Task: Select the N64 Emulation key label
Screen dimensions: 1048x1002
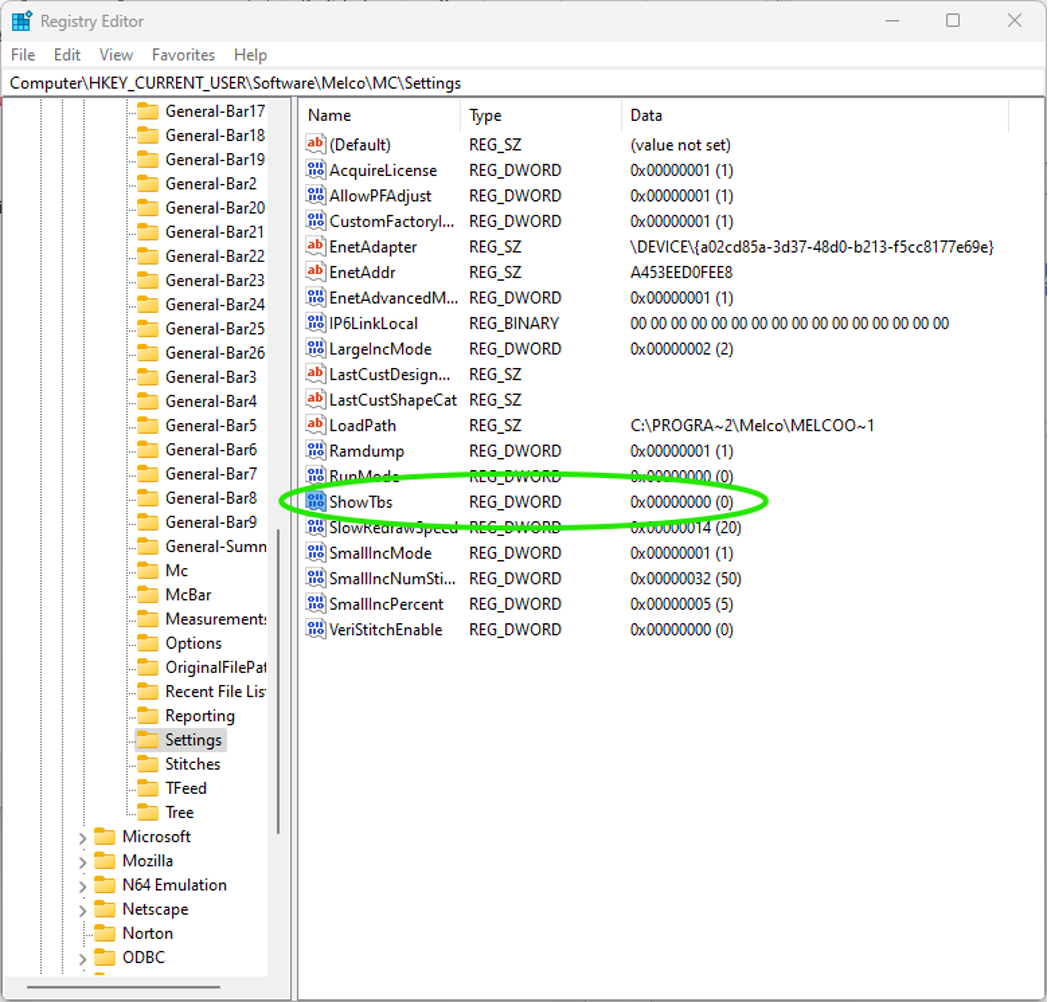Action: tap(174, 884)
